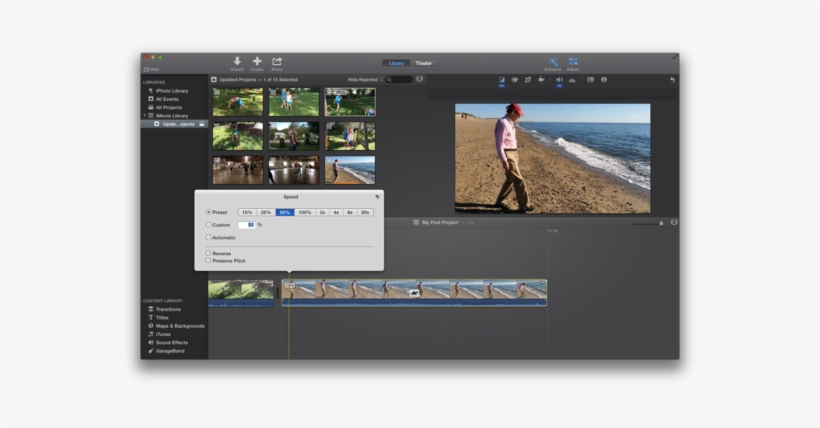
Task: Open the video and audio effects icon
Action: coord(590,80)
